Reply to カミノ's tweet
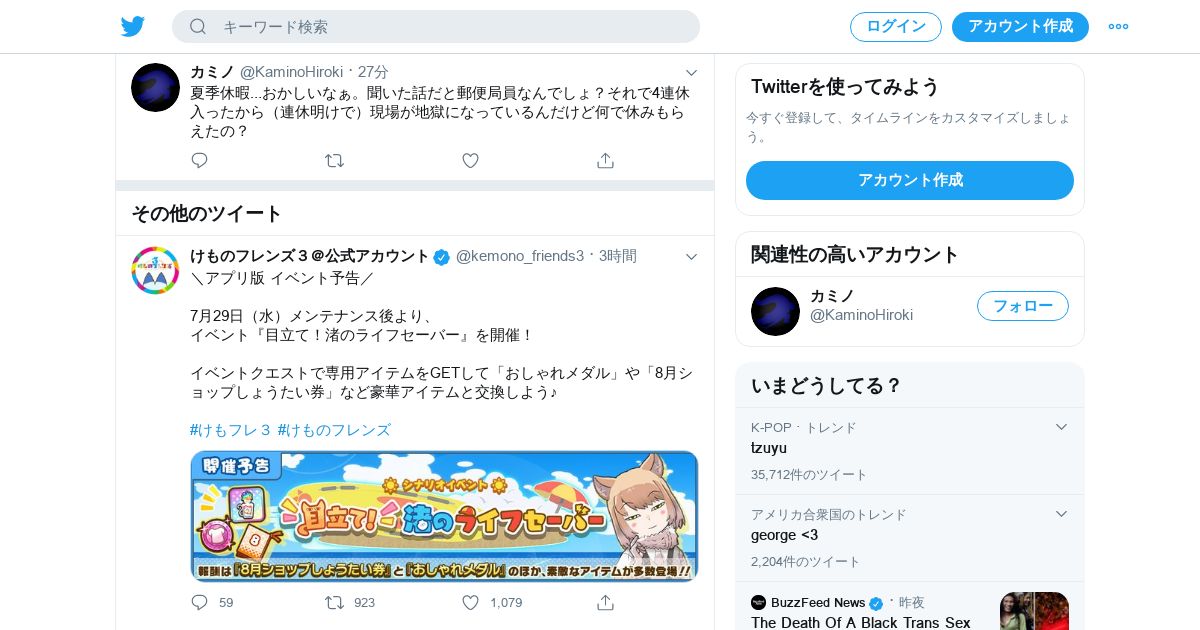The width and height of the screenshot is (1200, 630). pyautogui.click(x=199, y=160)
